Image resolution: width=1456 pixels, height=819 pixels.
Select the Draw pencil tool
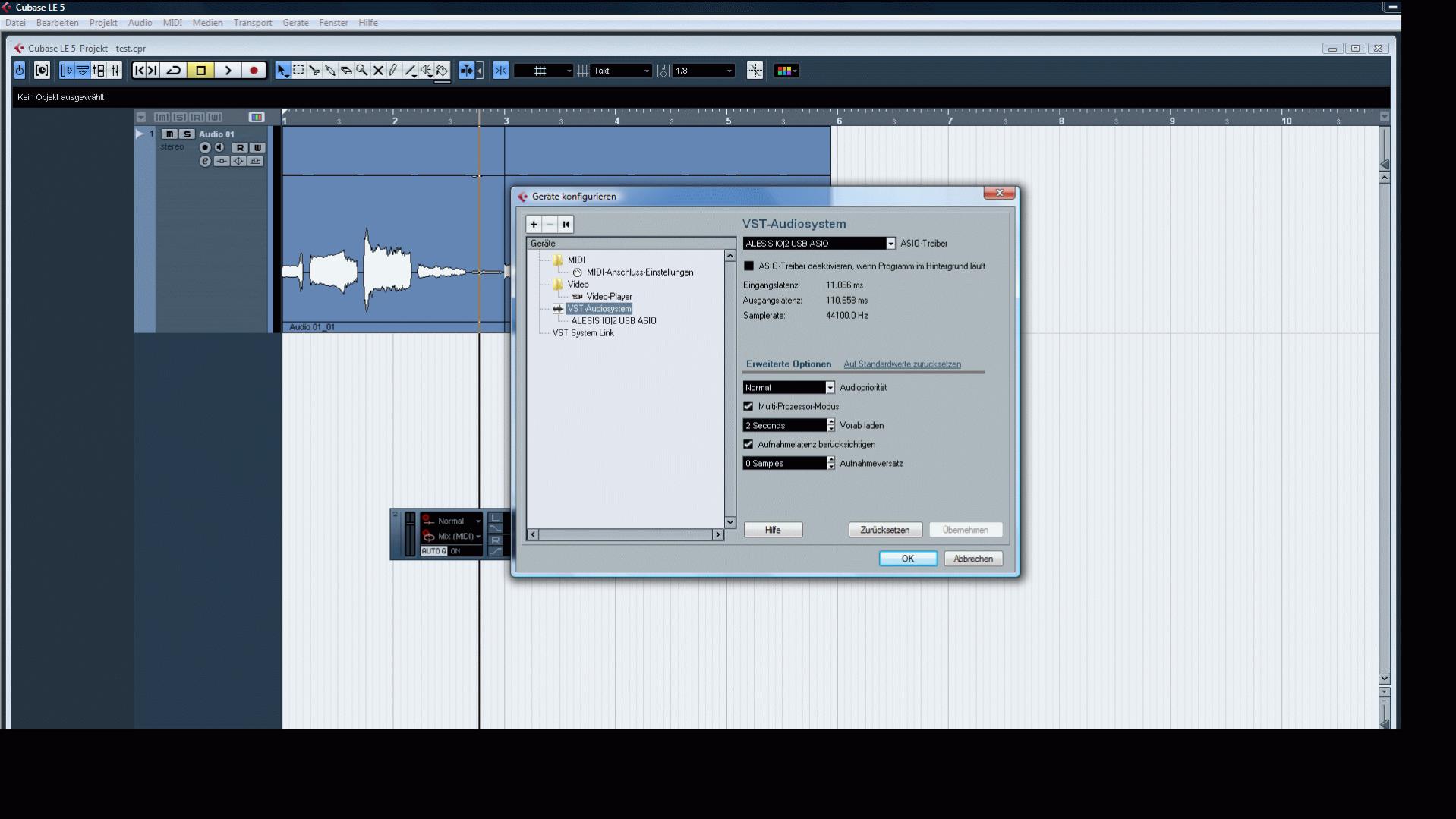pyautogui.click(x=393, y=71)
